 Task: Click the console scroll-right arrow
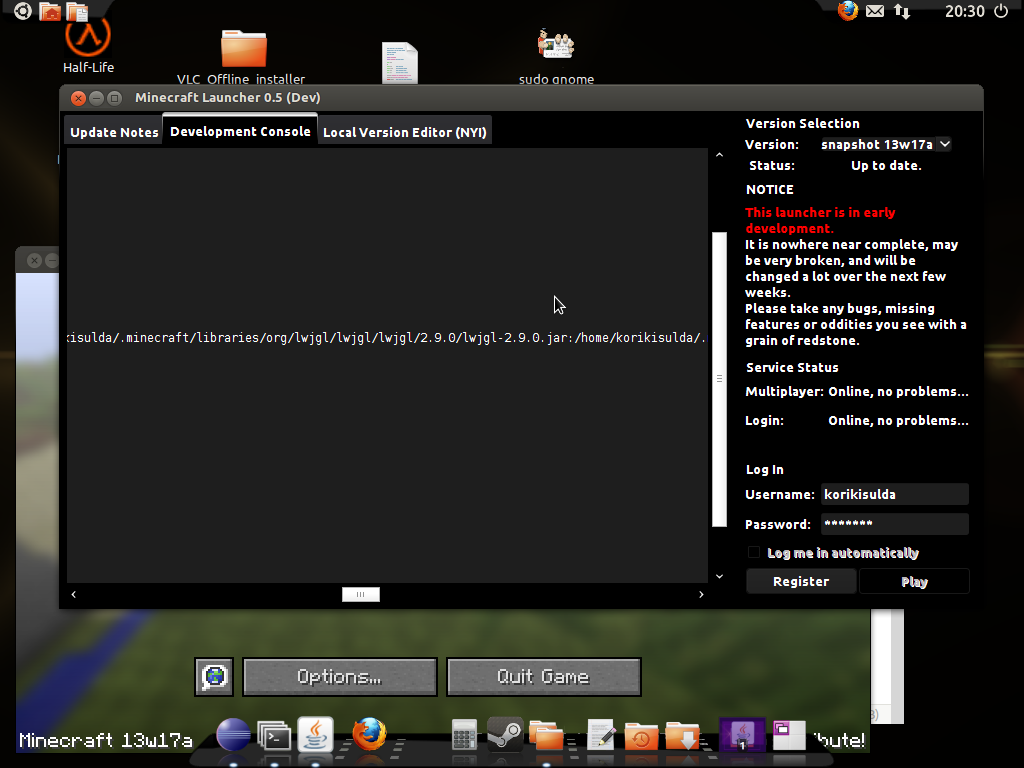(x=700, y=594)
